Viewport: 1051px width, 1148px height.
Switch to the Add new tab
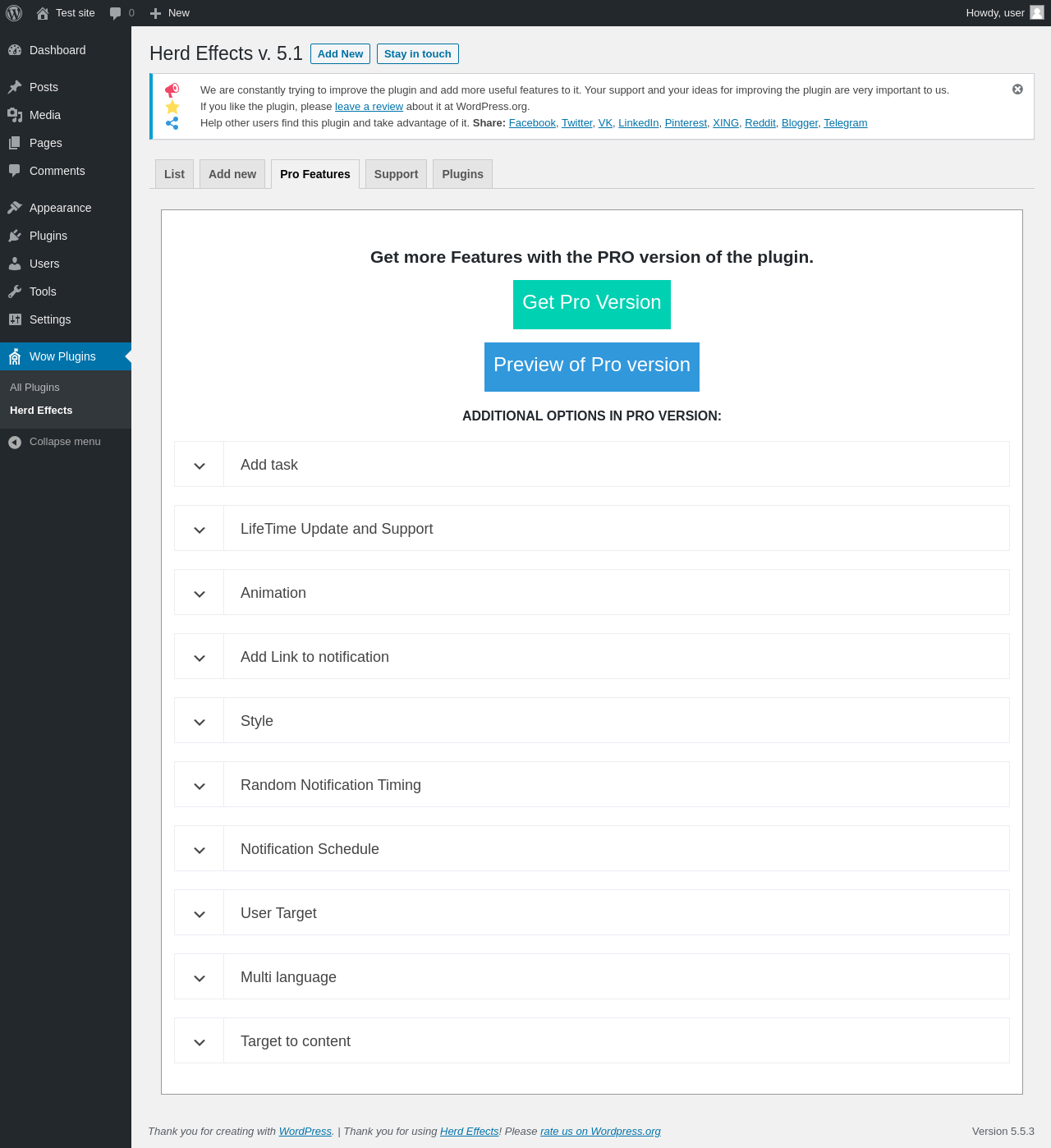pyautogui.click(x=232, y=174)
